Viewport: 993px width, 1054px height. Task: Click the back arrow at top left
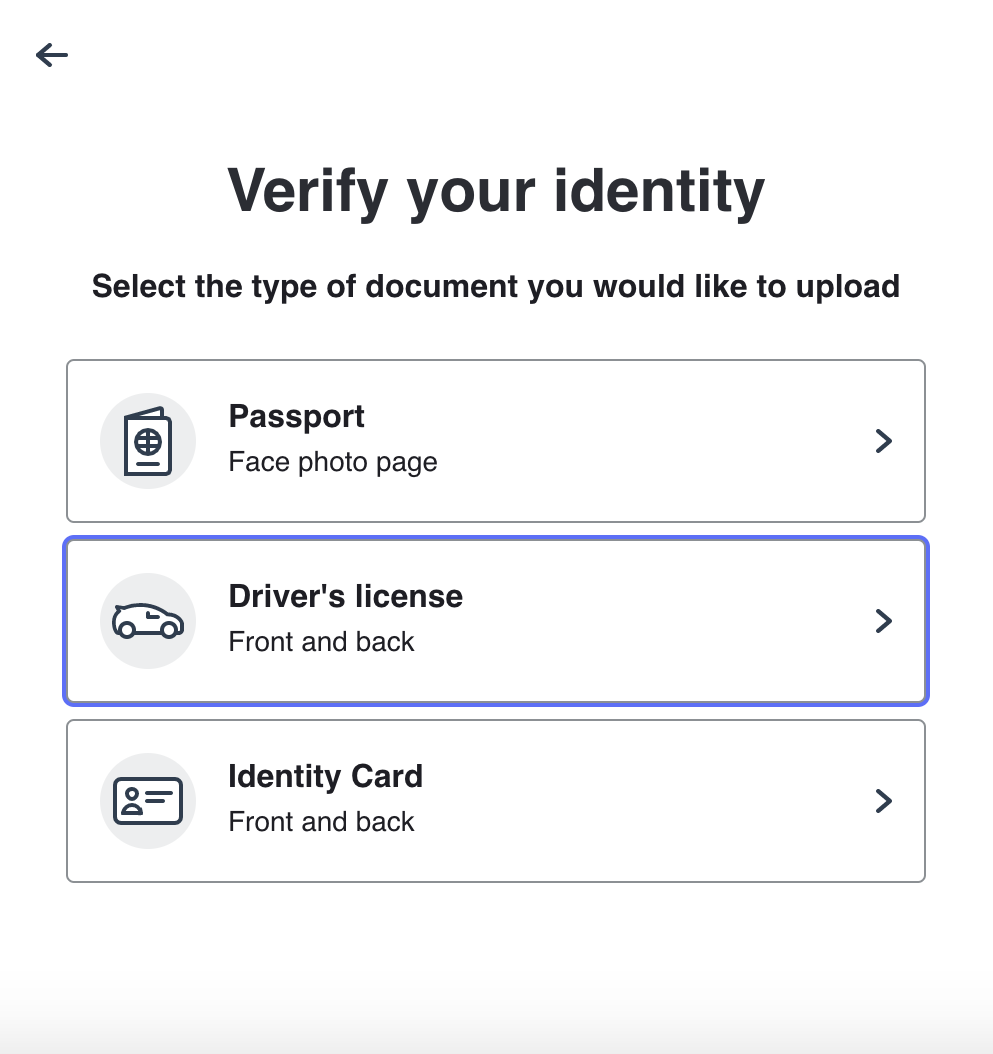coord(51,55)
